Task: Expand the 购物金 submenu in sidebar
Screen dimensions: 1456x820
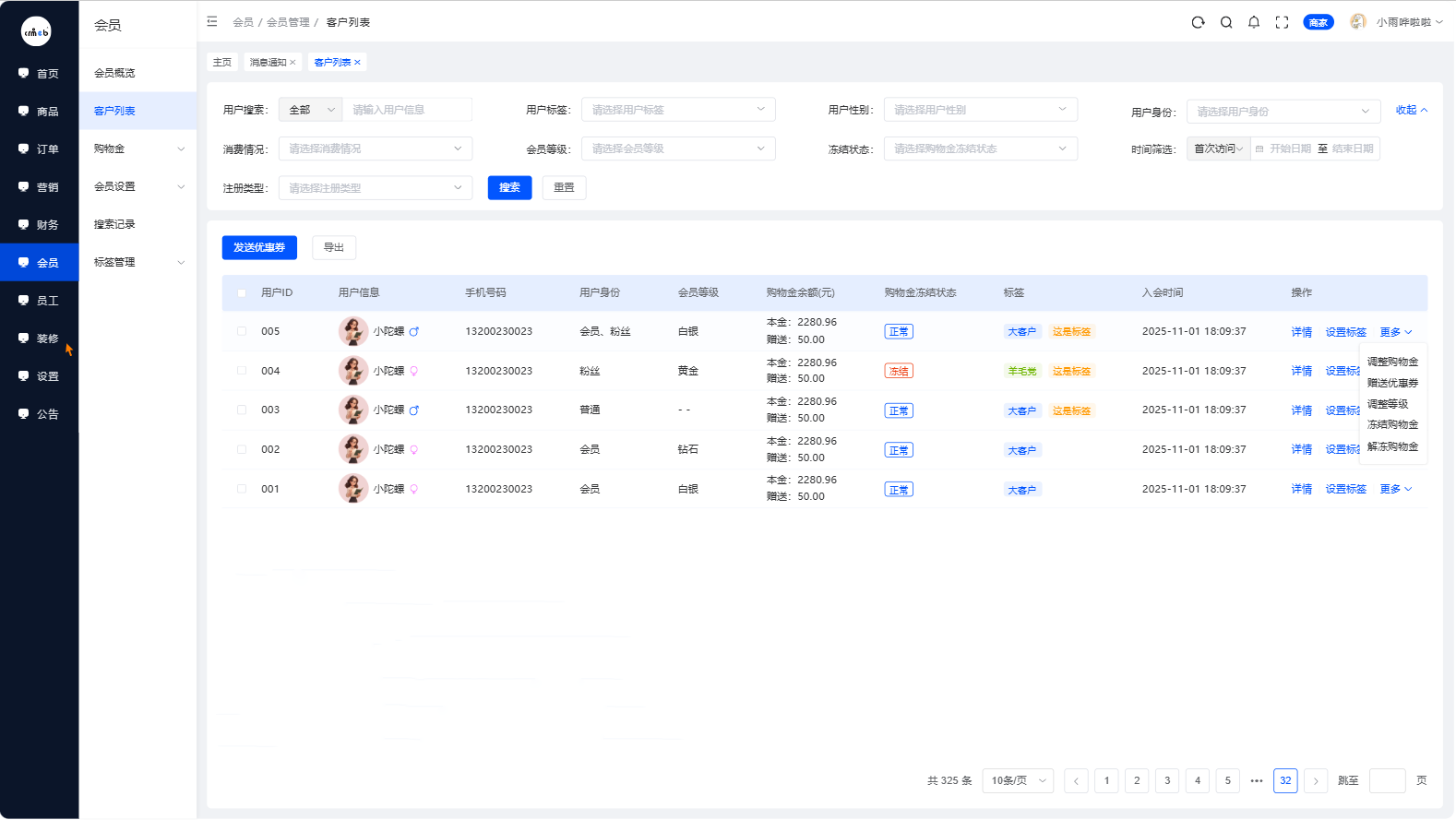Action: click(138, 149)
